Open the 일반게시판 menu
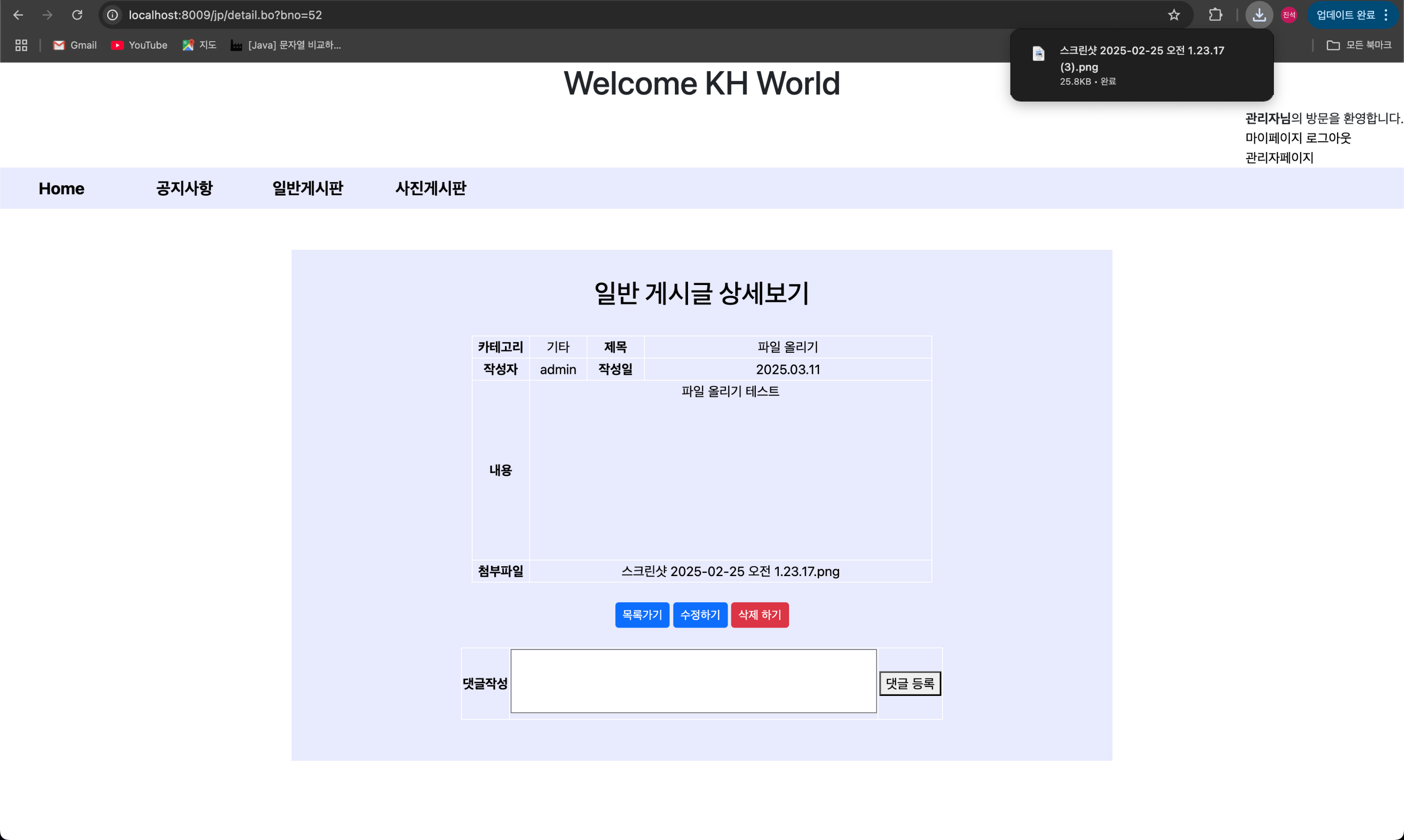 (308, 189)
